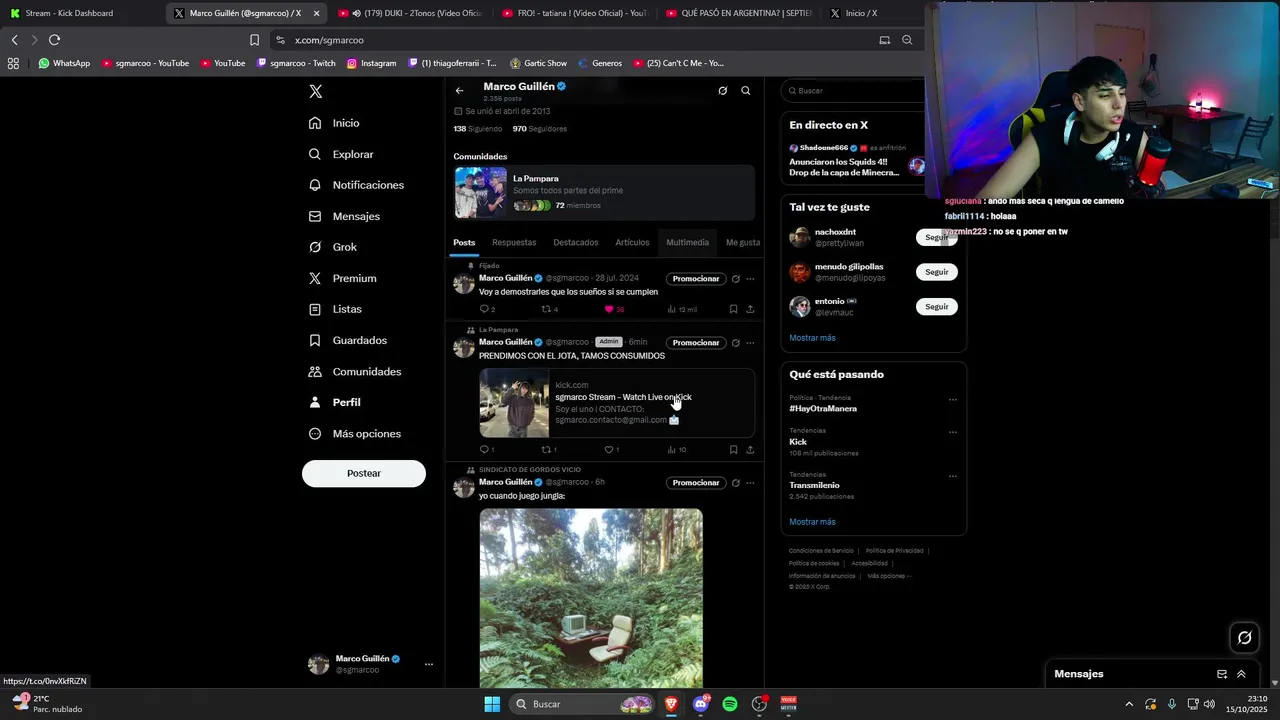Share the pinned post
Viewport: 1280px width, 720px height.
[x=750, y=310]
